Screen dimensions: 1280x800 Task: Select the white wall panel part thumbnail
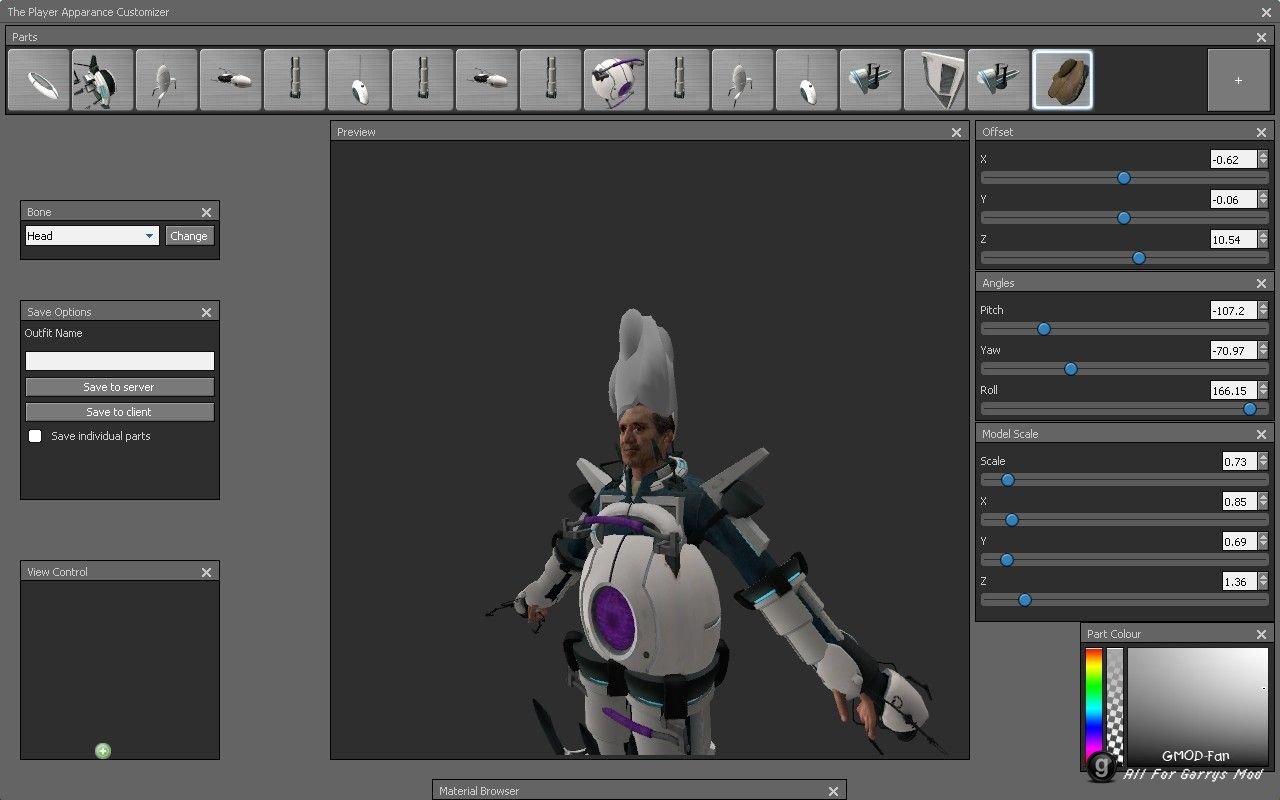[934, 80]
